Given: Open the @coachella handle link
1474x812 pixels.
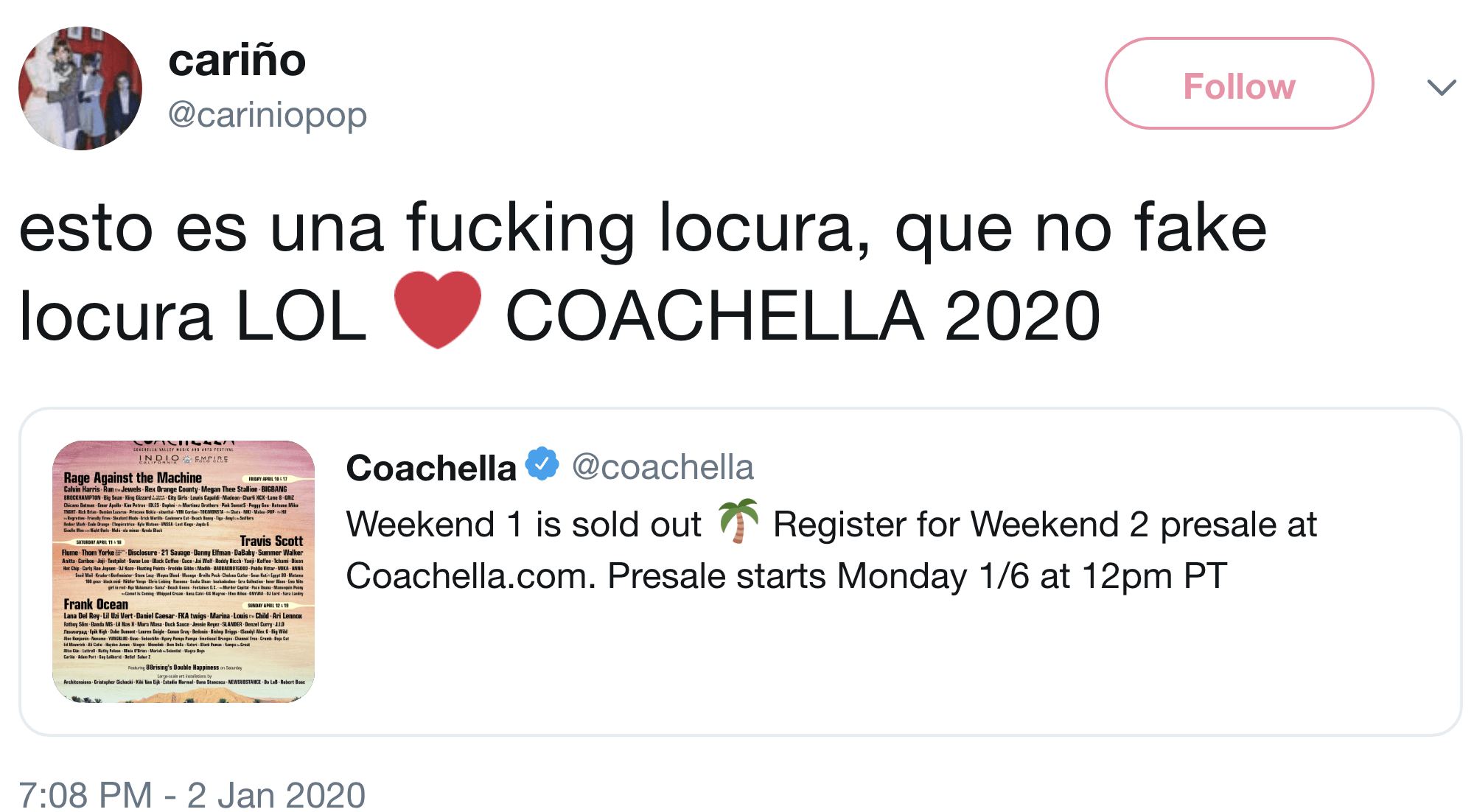Looking at the screenshot, I should coord(663,467).
